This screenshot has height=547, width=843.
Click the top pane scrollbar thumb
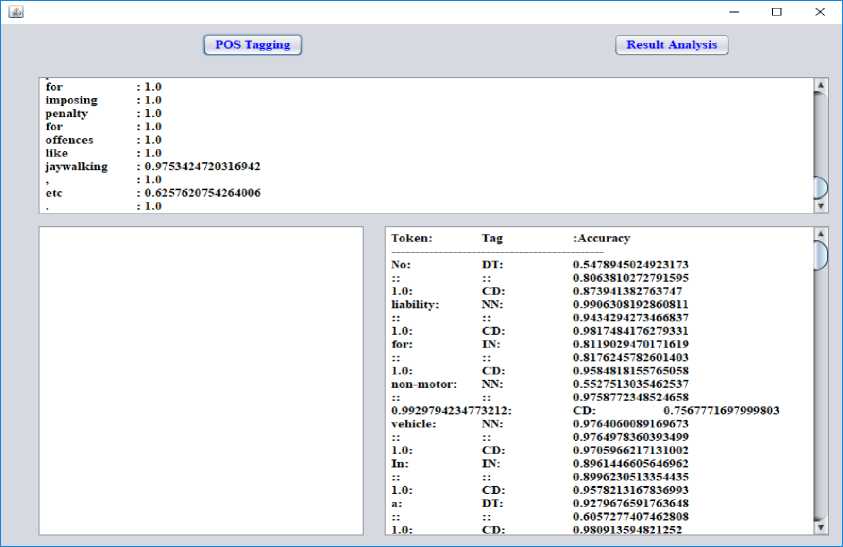(x=821, y=187)
